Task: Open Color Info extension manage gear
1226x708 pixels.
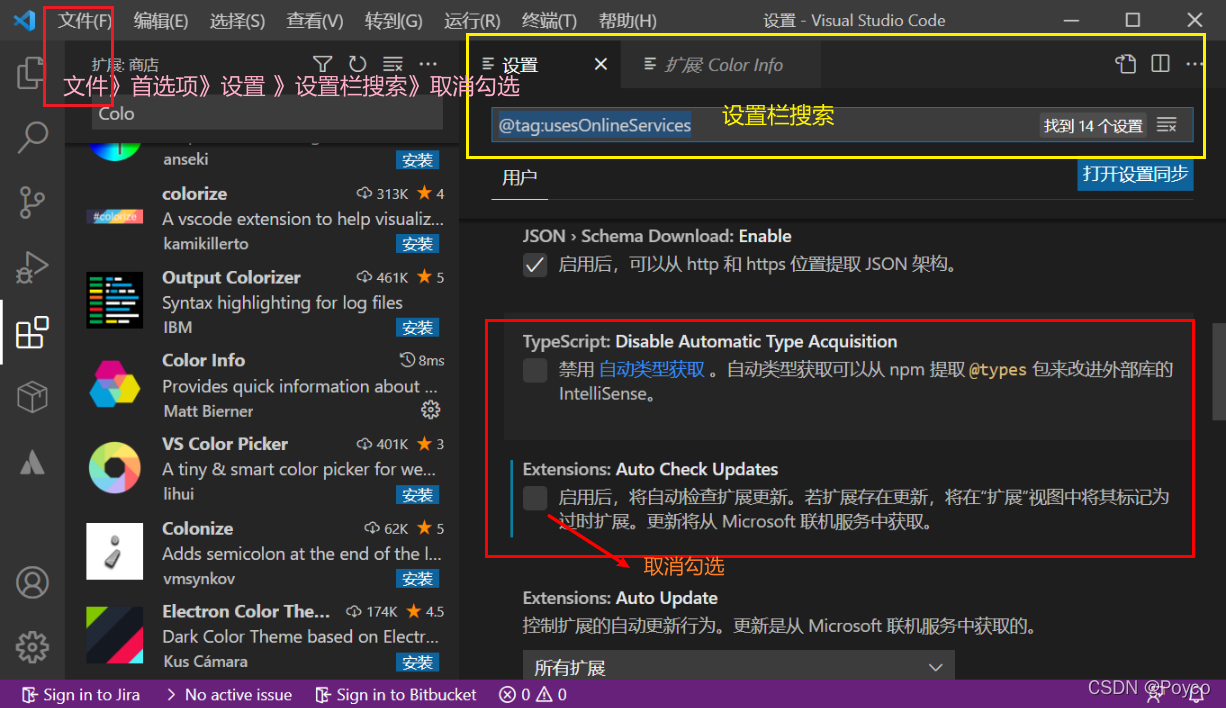Action: [431, 410]
